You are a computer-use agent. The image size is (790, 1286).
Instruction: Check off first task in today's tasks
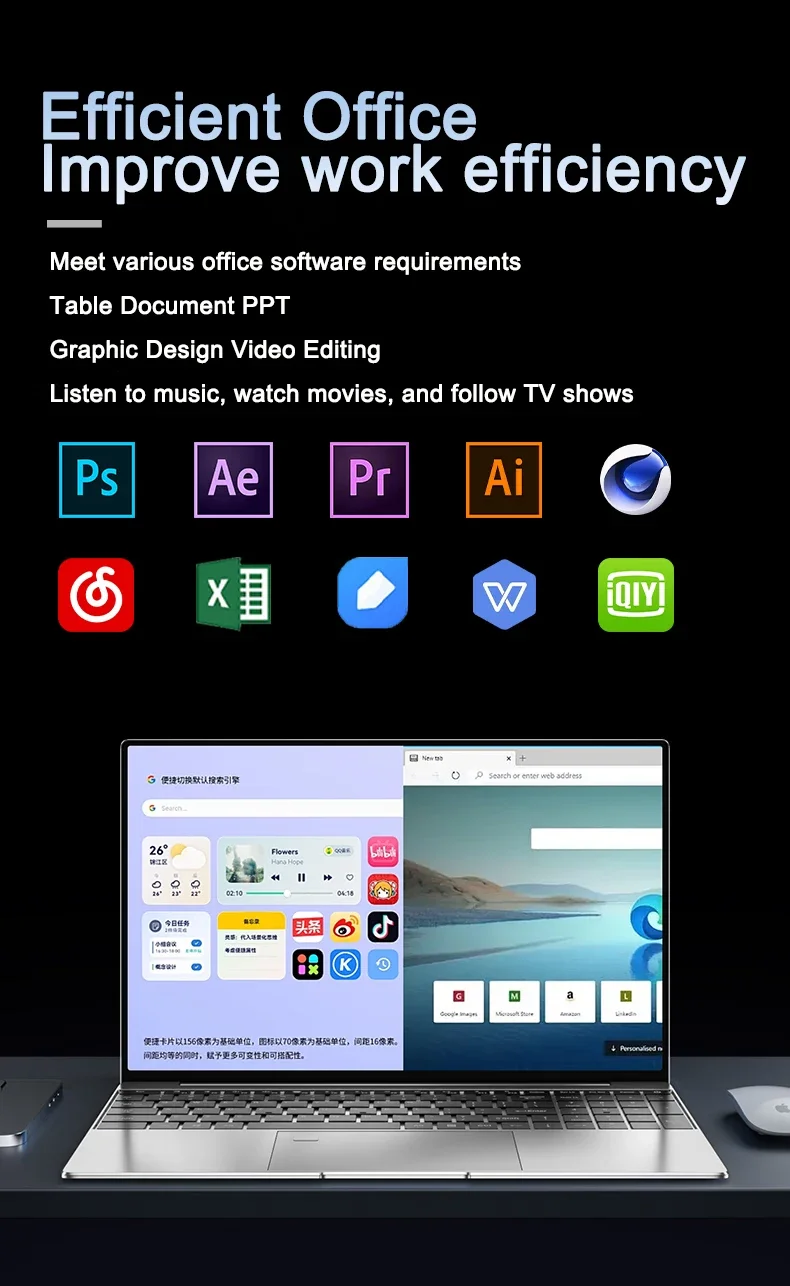click(x=196, y=943)
